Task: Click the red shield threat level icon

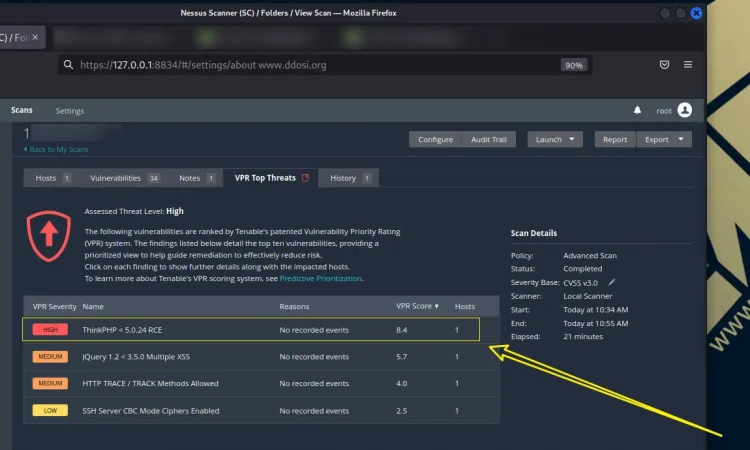Action: pyautogui.click(x=48, y=236)
